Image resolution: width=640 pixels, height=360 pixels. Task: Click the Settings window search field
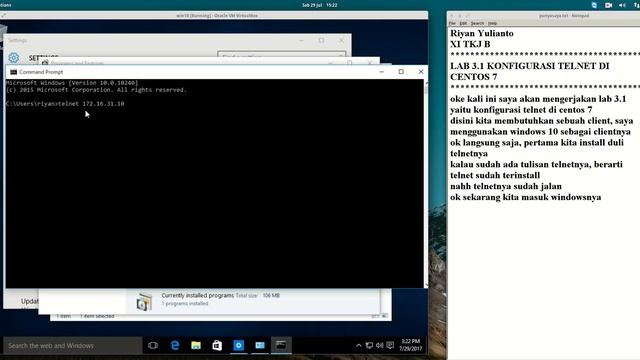tap(282, 56)
